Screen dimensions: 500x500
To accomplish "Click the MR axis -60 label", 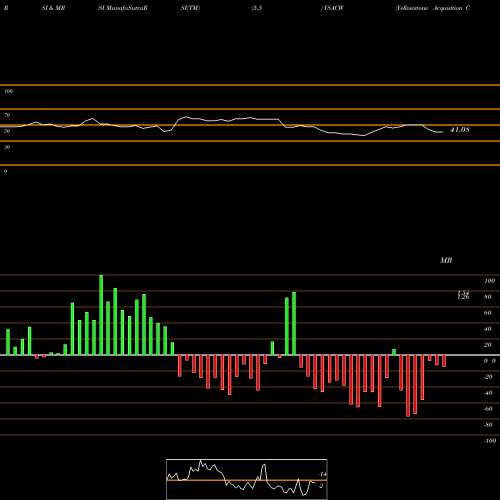I will (488, 409).
